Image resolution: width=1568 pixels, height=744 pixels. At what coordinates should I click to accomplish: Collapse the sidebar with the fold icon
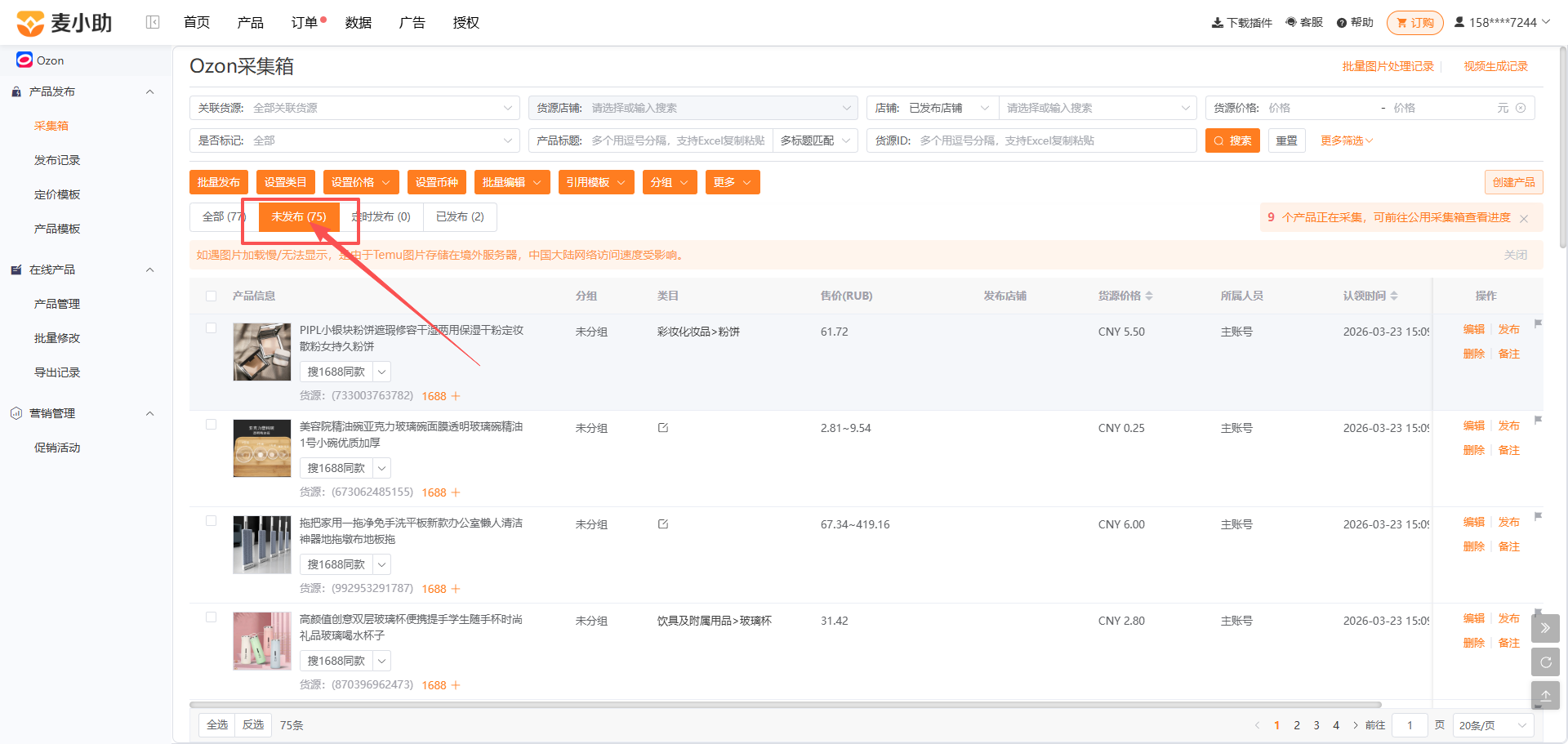[153, 22]
